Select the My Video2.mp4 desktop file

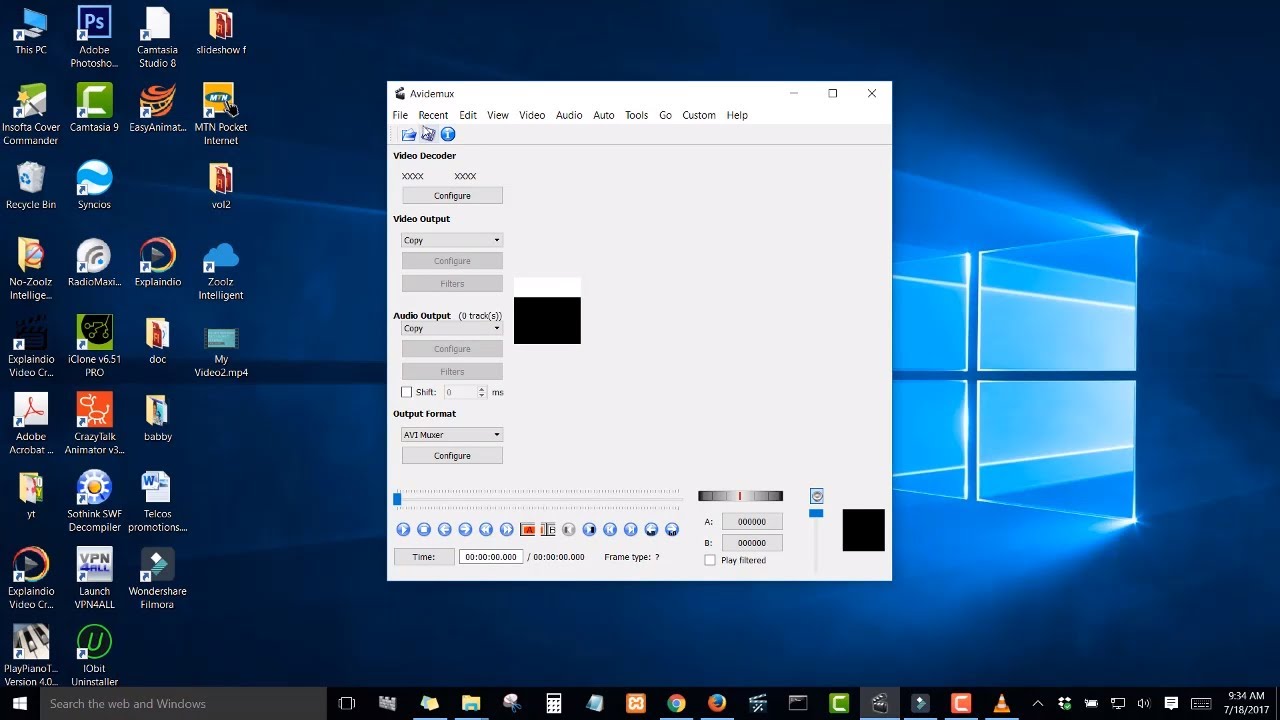(x=221, y=353)
